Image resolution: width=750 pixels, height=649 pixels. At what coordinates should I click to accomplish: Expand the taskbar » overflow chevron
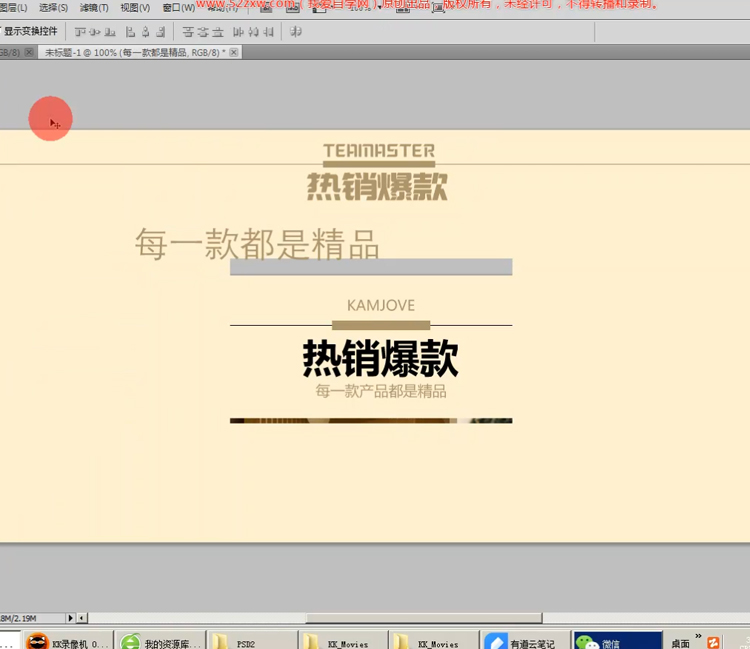pyautogui.click(x=698, y=636)
